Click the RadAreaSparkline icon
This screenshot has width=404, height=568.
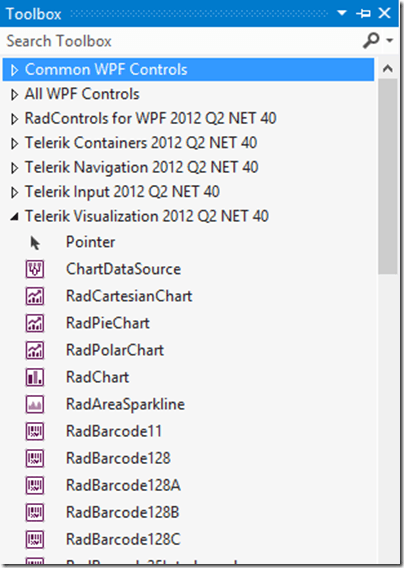click(x=35, y=404)
